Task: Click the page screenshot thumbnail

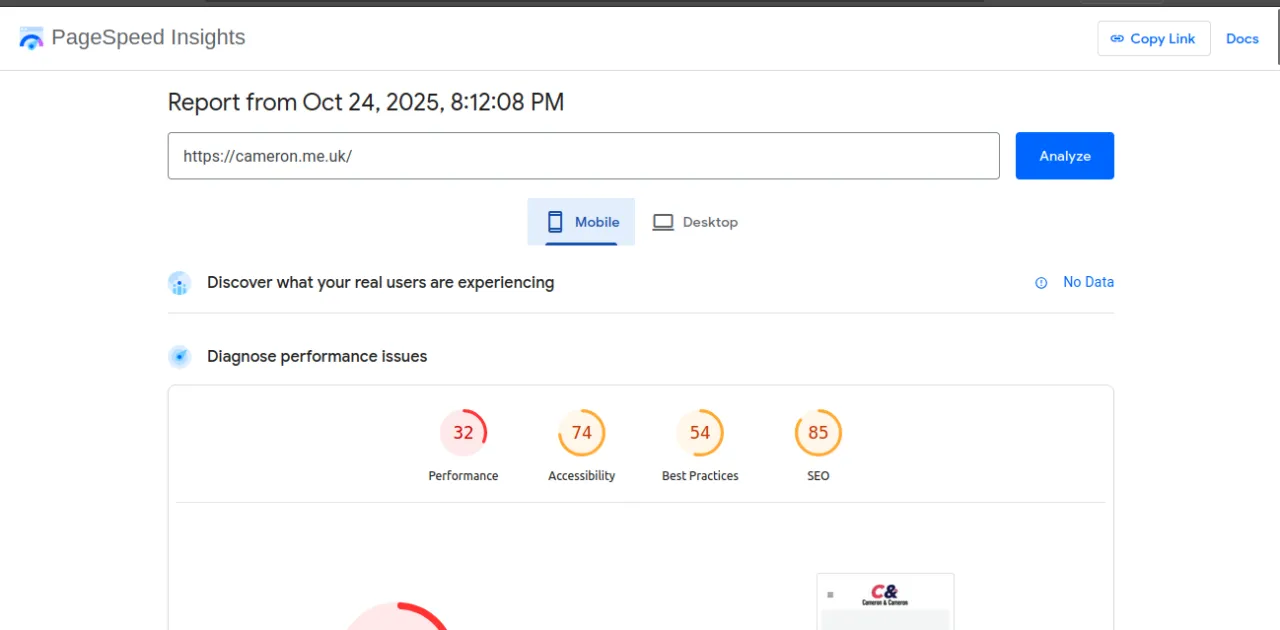Action: click(885, 600)
